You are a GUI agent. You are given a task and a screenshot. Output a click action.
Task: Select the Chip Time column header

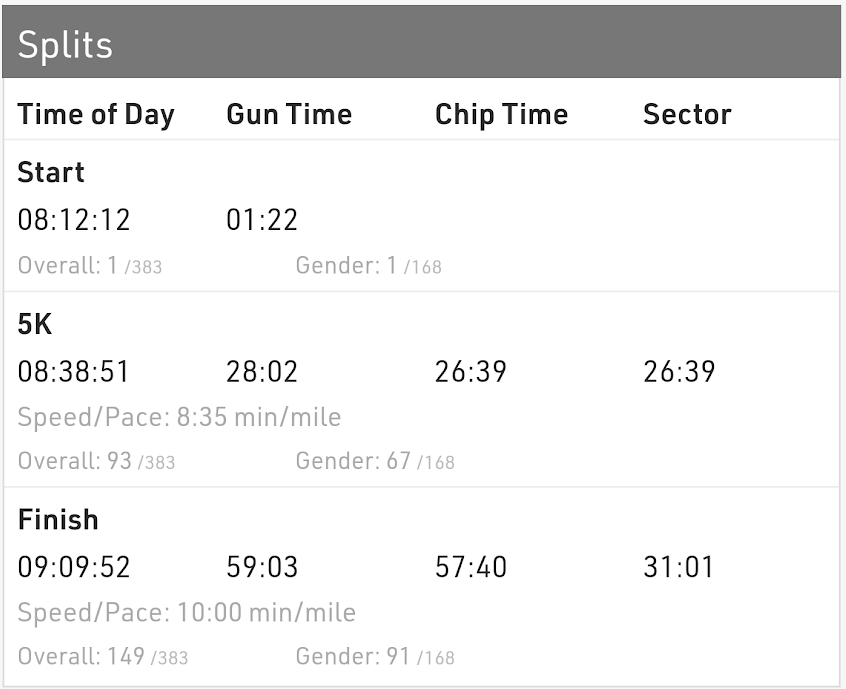[x=501, y=114]
